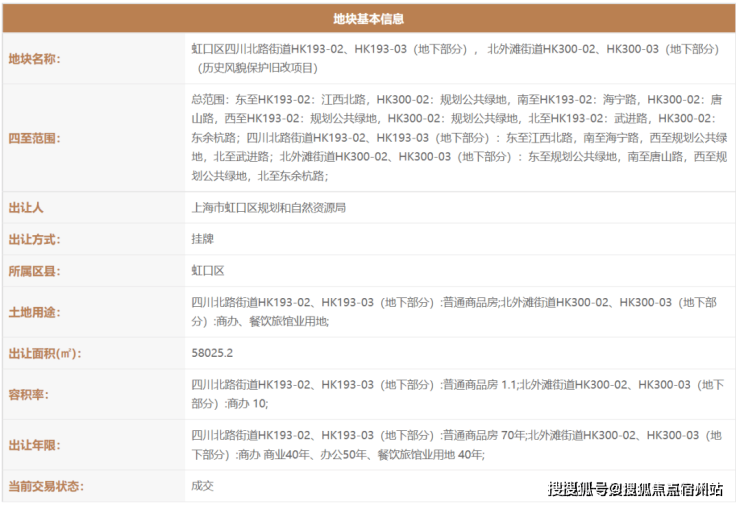Select the 出让面积(㎡) row label
Viewport: 740px width, 505px height.
(x=44, y=353)
